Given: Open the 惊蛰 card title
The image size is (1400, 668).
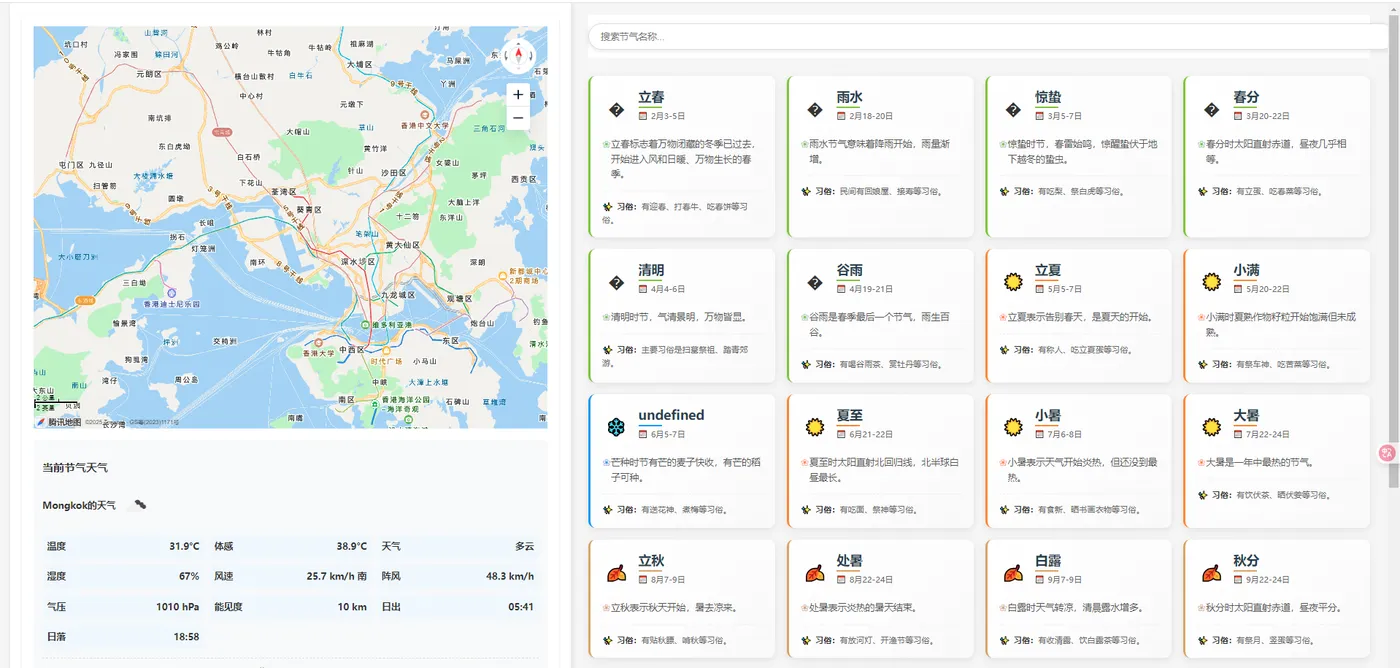Looking at the screenshot, I should coord(1048,97).
